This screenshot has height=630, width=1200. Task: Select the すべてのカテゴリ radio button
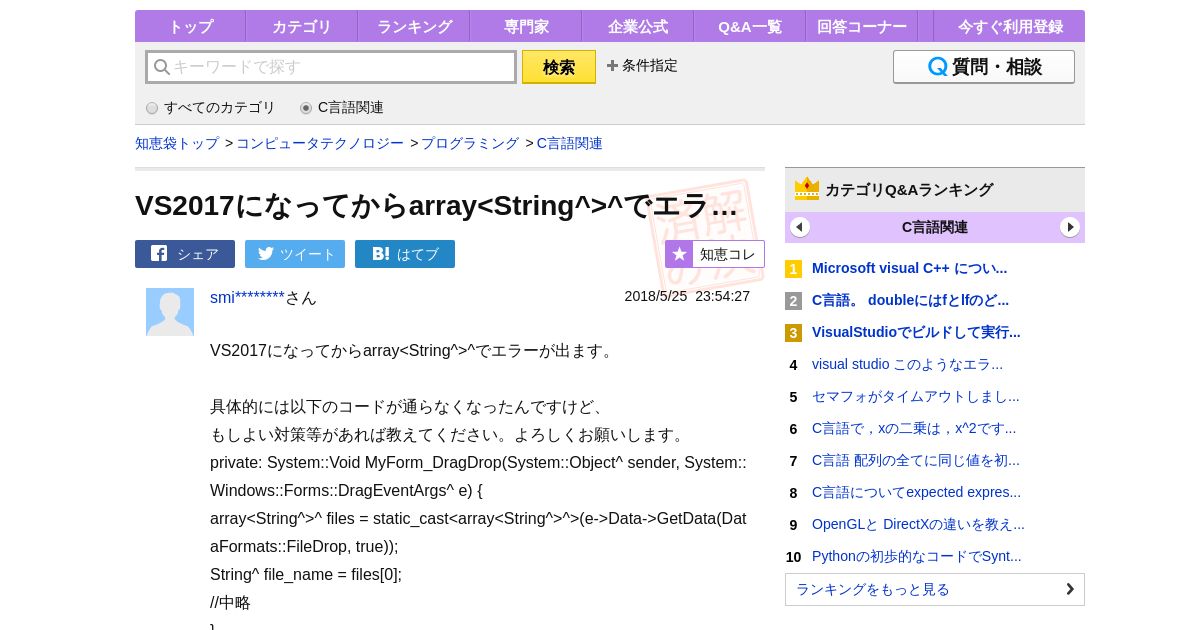[x=152, y=108]
